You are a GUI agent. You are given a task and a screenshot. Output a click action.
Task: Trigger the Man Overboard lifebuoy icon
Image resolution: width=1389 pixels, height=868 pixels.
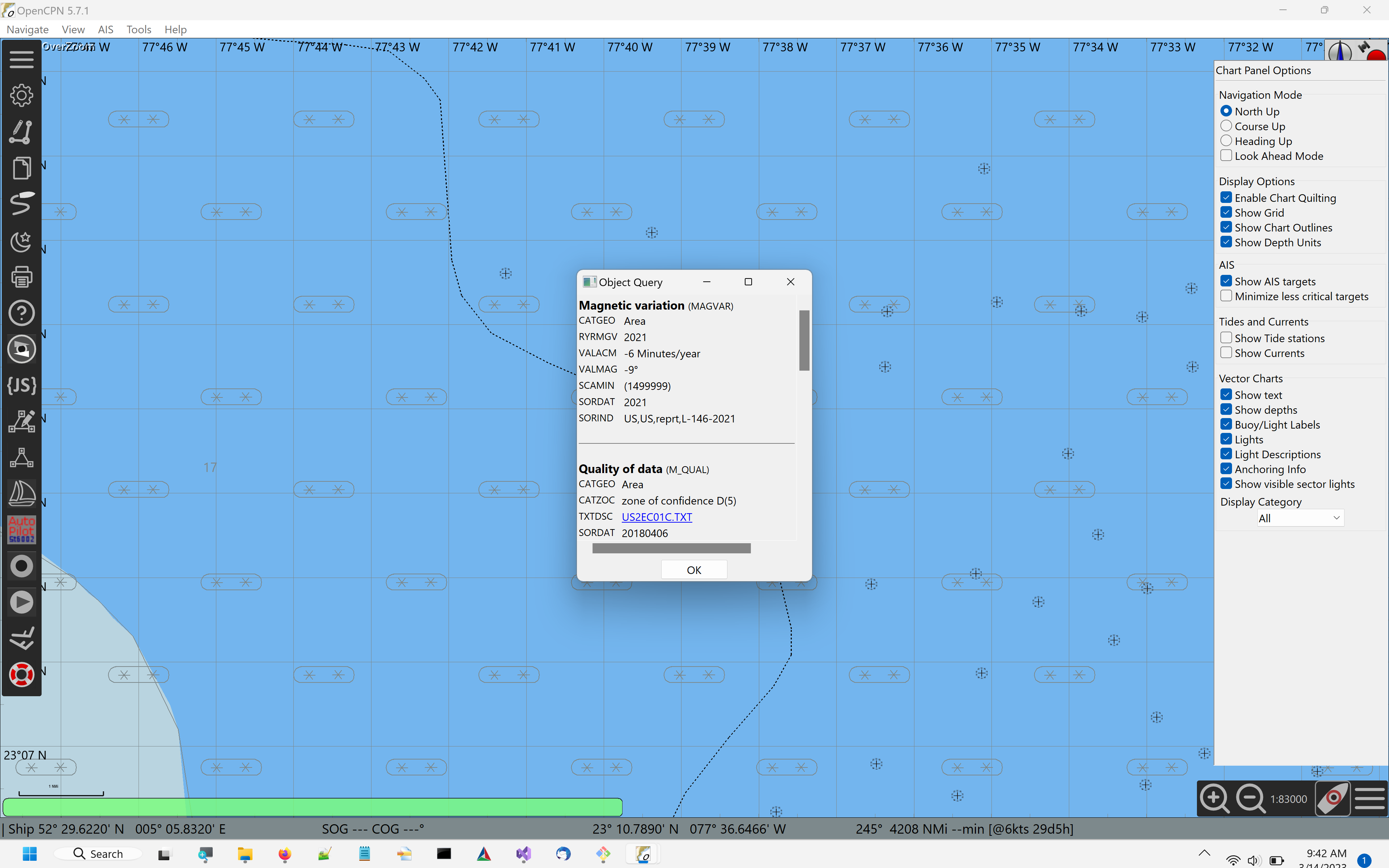click(21, 675)
